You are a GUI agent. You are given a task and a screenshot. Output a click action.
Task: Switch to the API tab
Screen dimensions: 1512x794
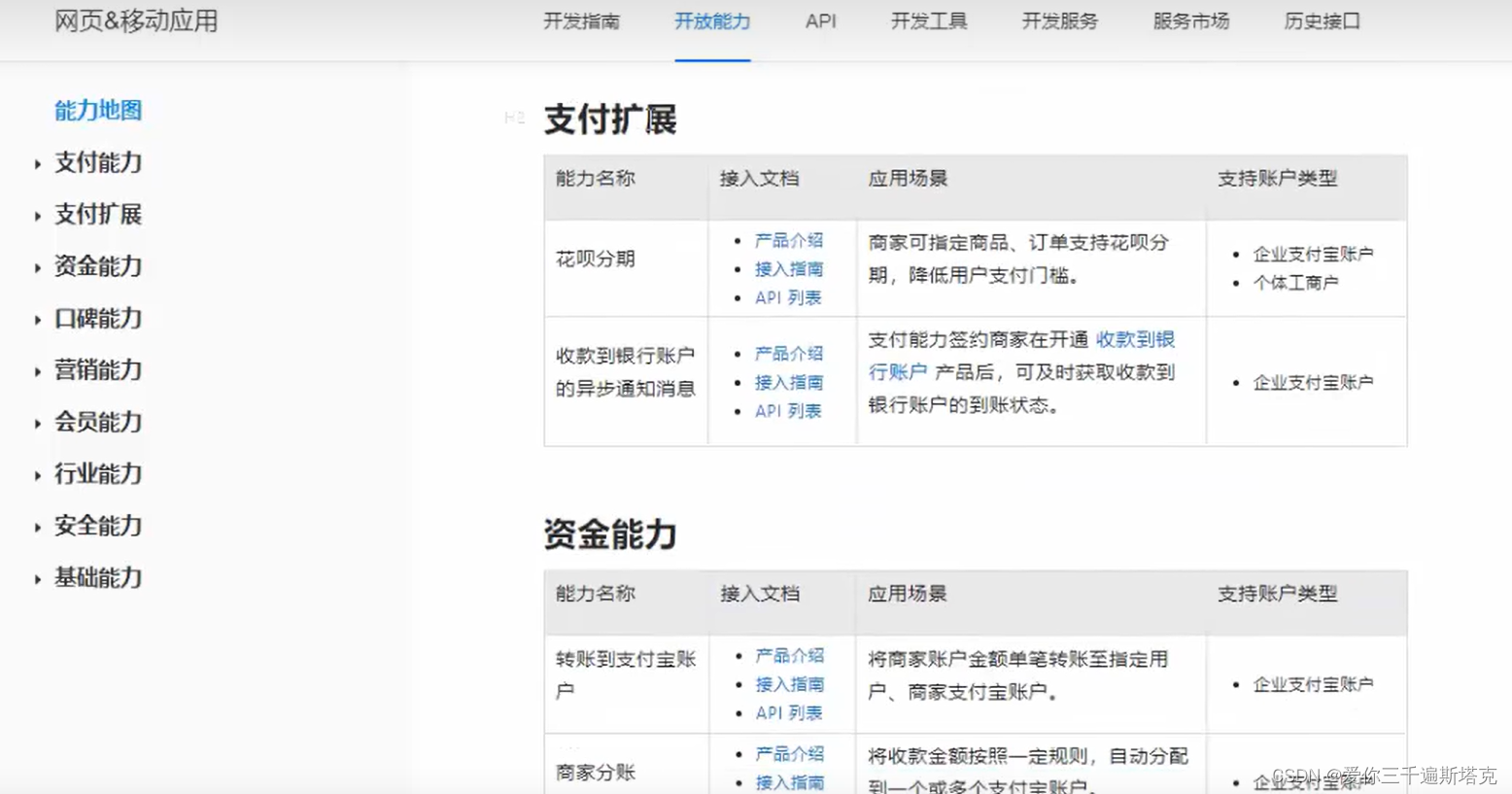point(821,21)
